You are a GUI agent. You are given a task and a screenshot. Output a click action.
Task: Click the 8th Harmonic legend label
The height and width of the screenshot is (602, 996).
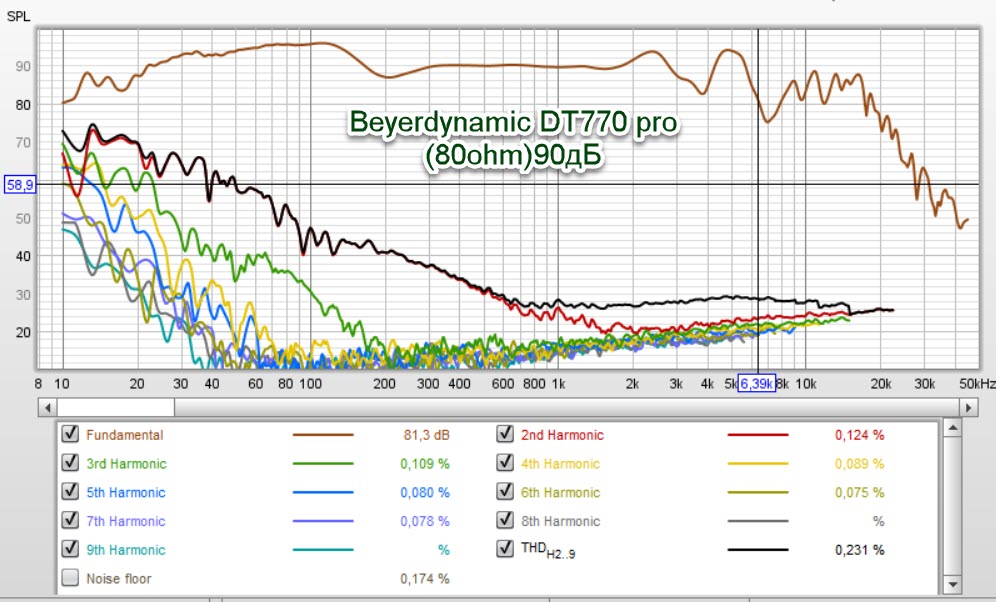tap(560, 521)
